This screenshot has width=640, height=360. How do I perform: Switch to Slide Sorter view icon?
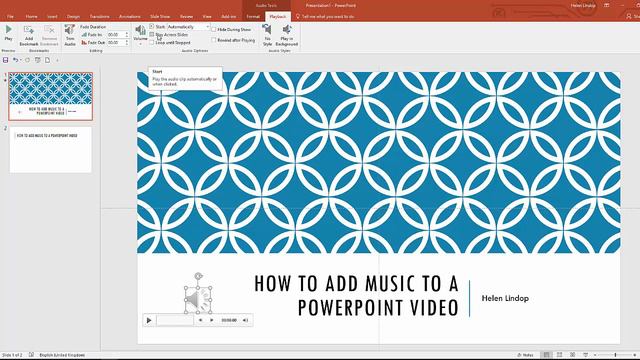point(560,355)
